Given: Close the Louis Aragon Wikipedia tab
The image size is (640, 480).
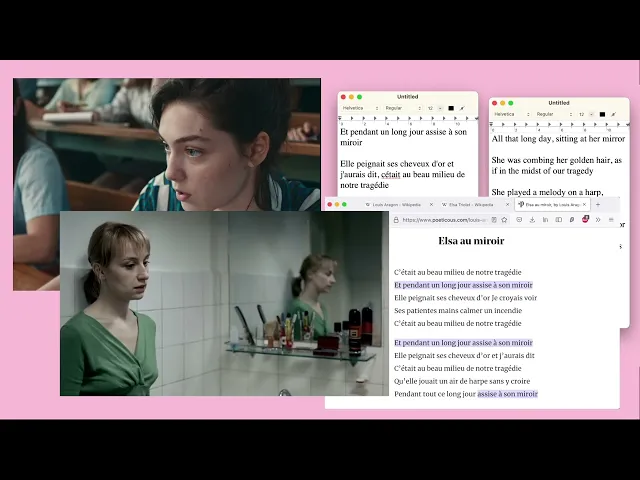Looking at the screenshot, I should coord(431,204).
